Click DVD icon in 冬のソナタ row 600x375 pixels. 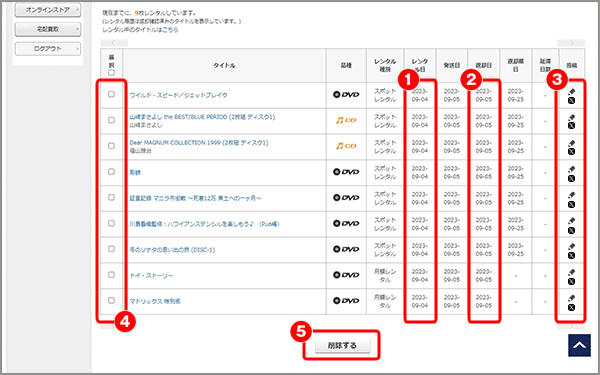(346, 249)
